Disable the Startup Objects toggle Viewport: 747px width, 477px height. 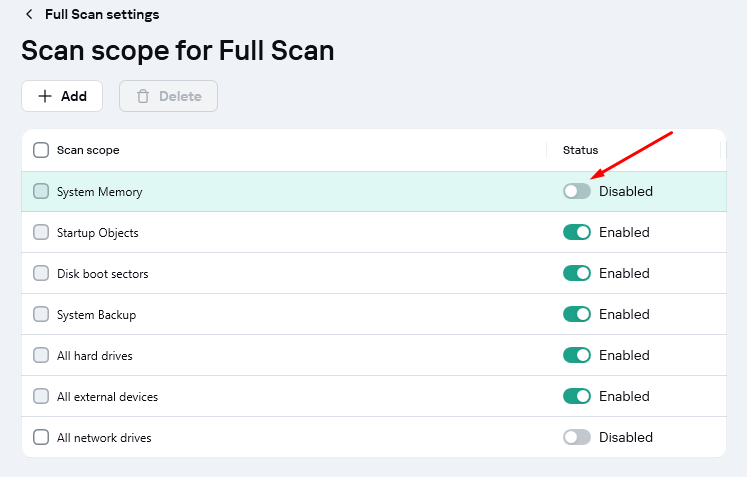click(x=577, y=232)
